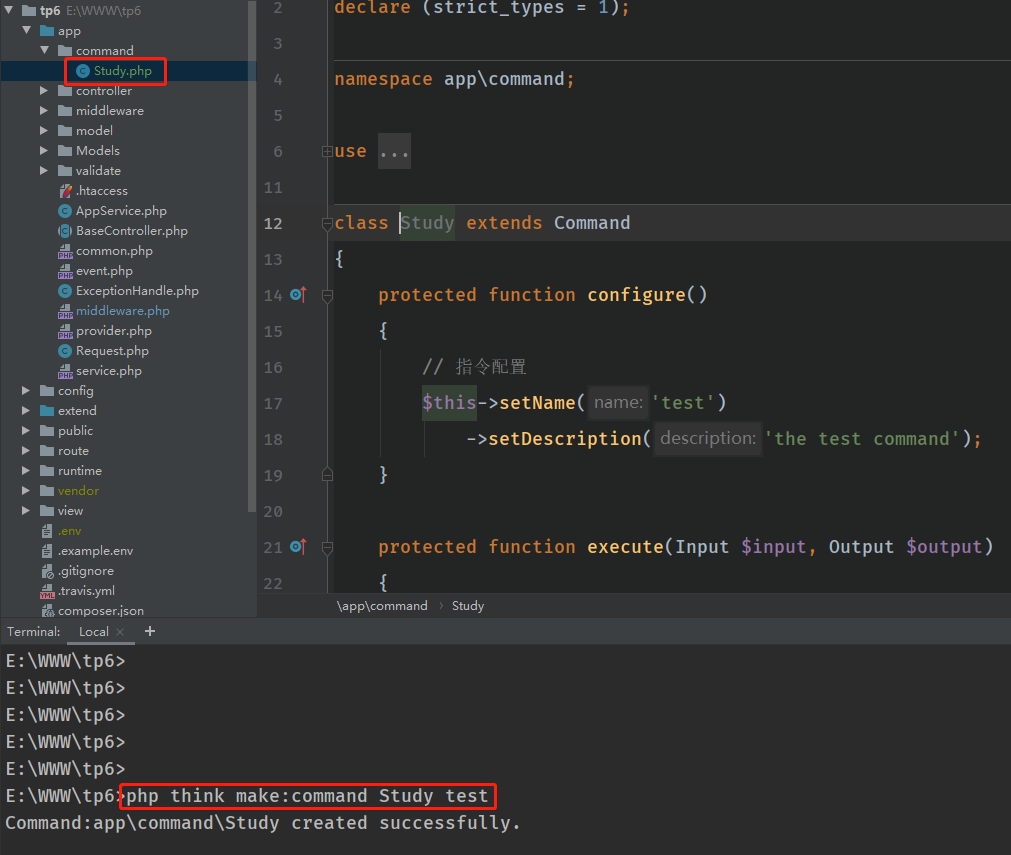Expand the controller folder
The image size is (1011, 855).
coord(44,91)
